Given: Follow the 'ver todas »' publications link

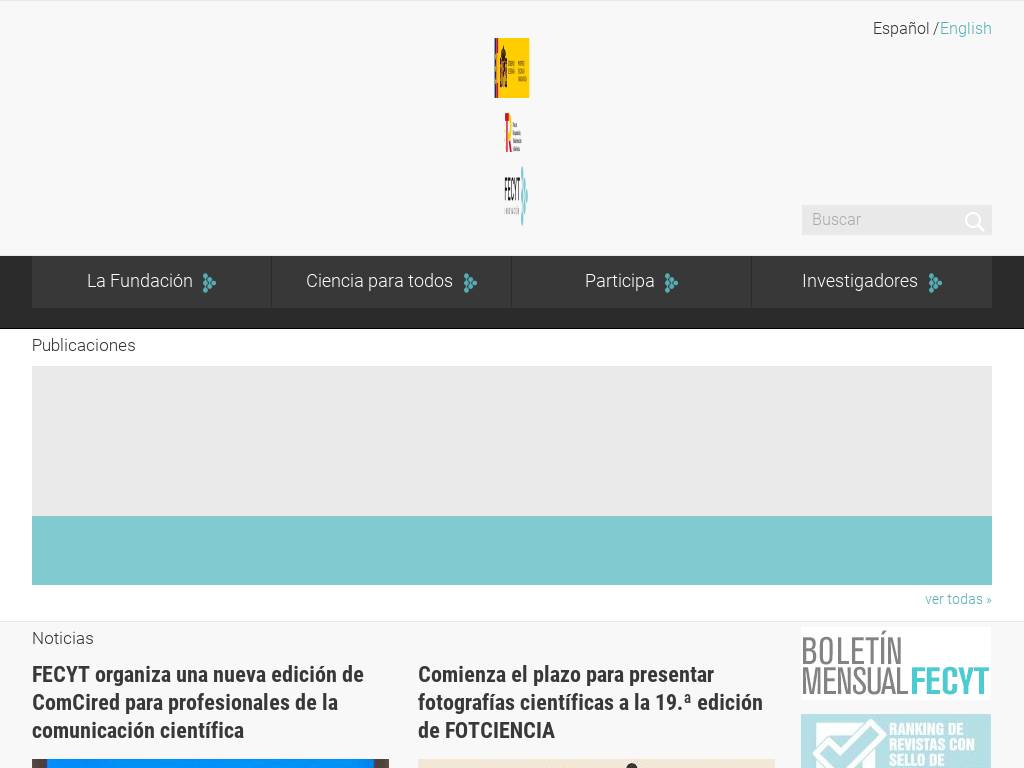Looking at the screenshot, I should [957, 599].
